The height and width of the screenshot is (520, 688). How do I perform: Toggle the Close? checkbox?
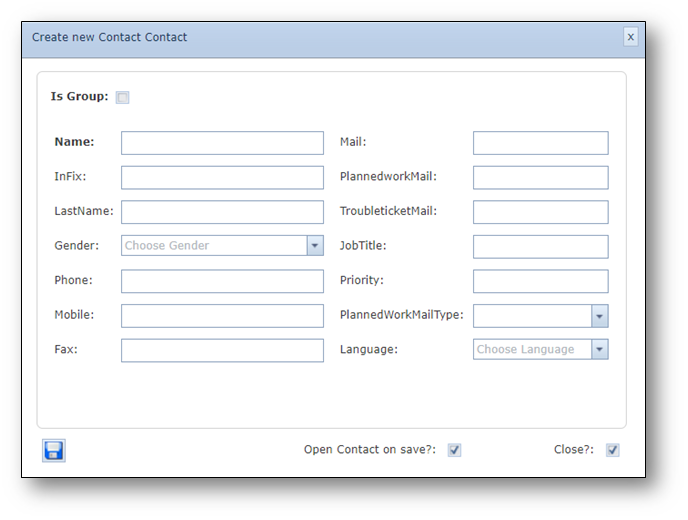[613, 450]
